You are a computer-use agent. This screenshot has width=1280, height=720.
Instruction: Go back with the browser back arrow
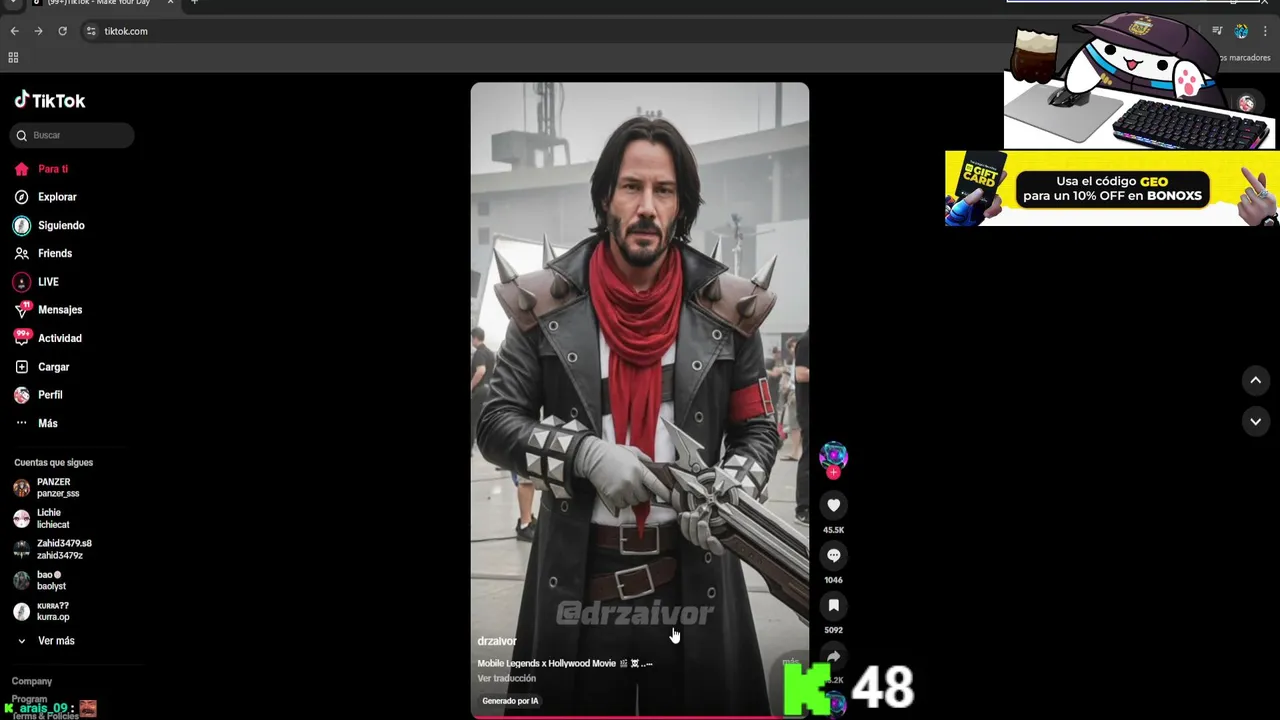pos(14,31)
